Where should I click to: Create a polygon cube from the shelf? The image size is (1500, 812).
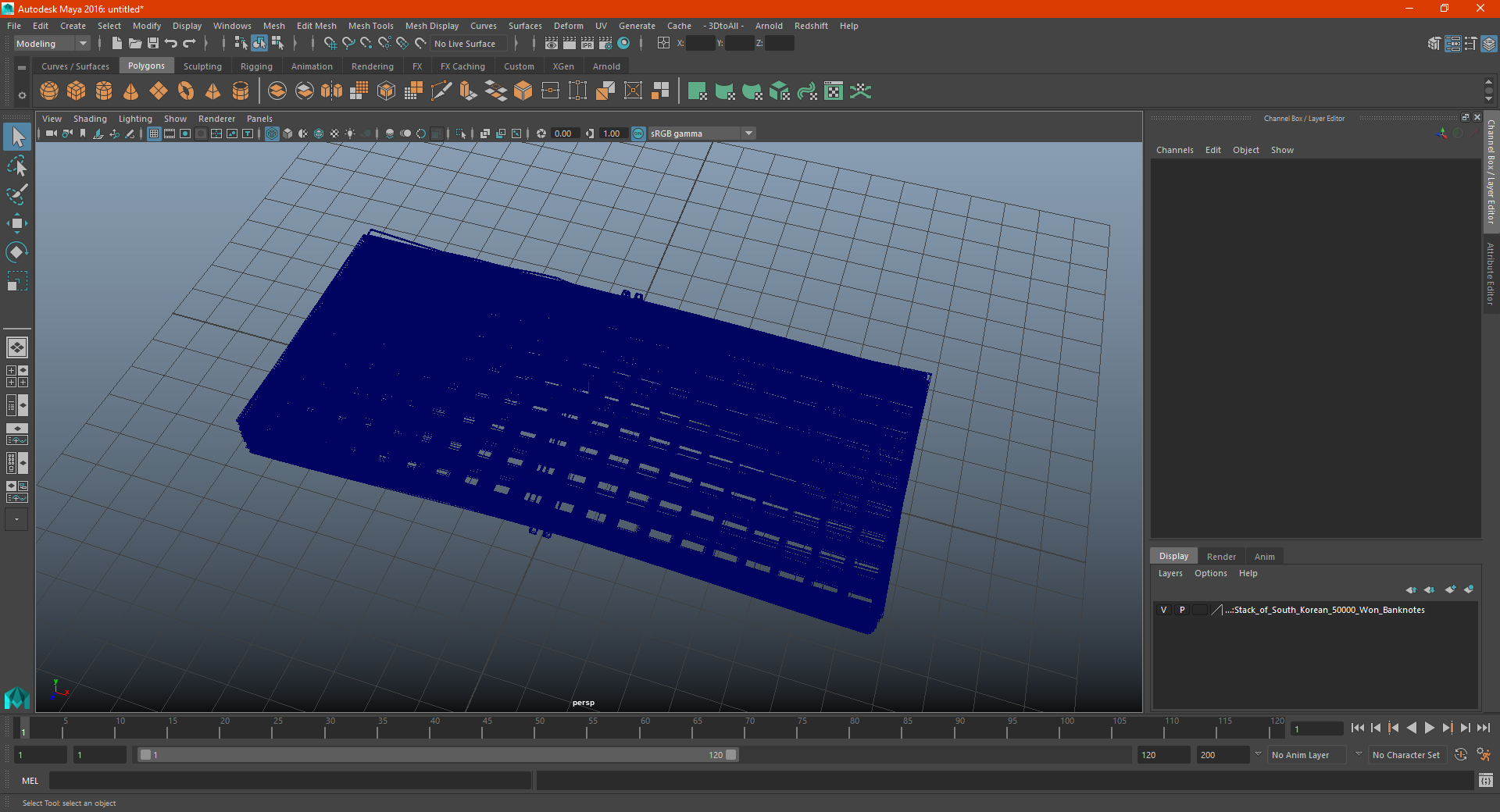point(77,91)
